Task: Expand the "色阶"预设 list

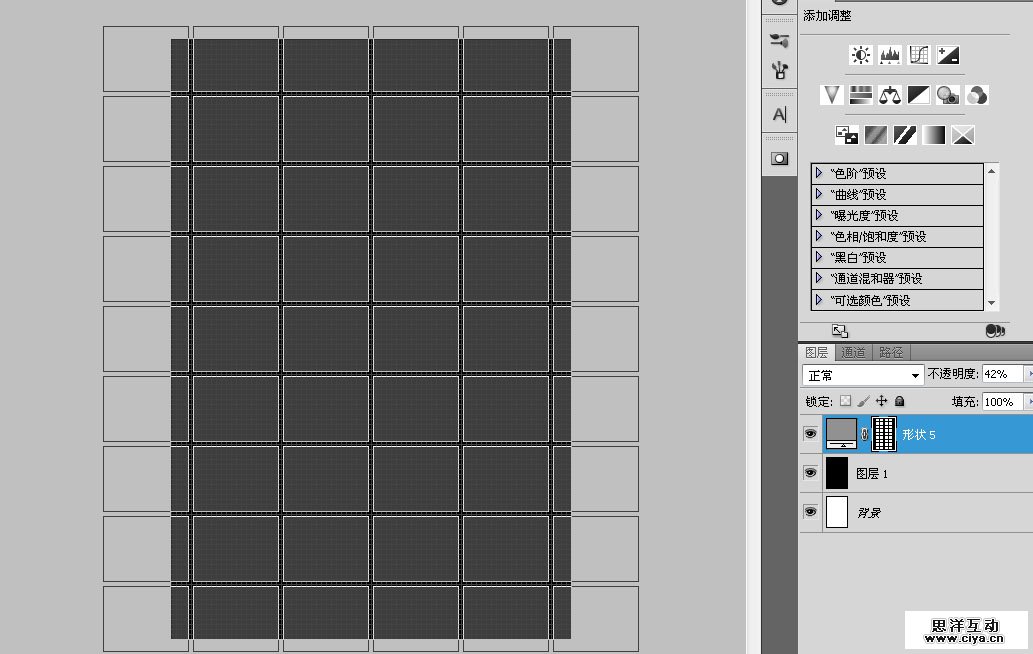Action: coord(819,173)
